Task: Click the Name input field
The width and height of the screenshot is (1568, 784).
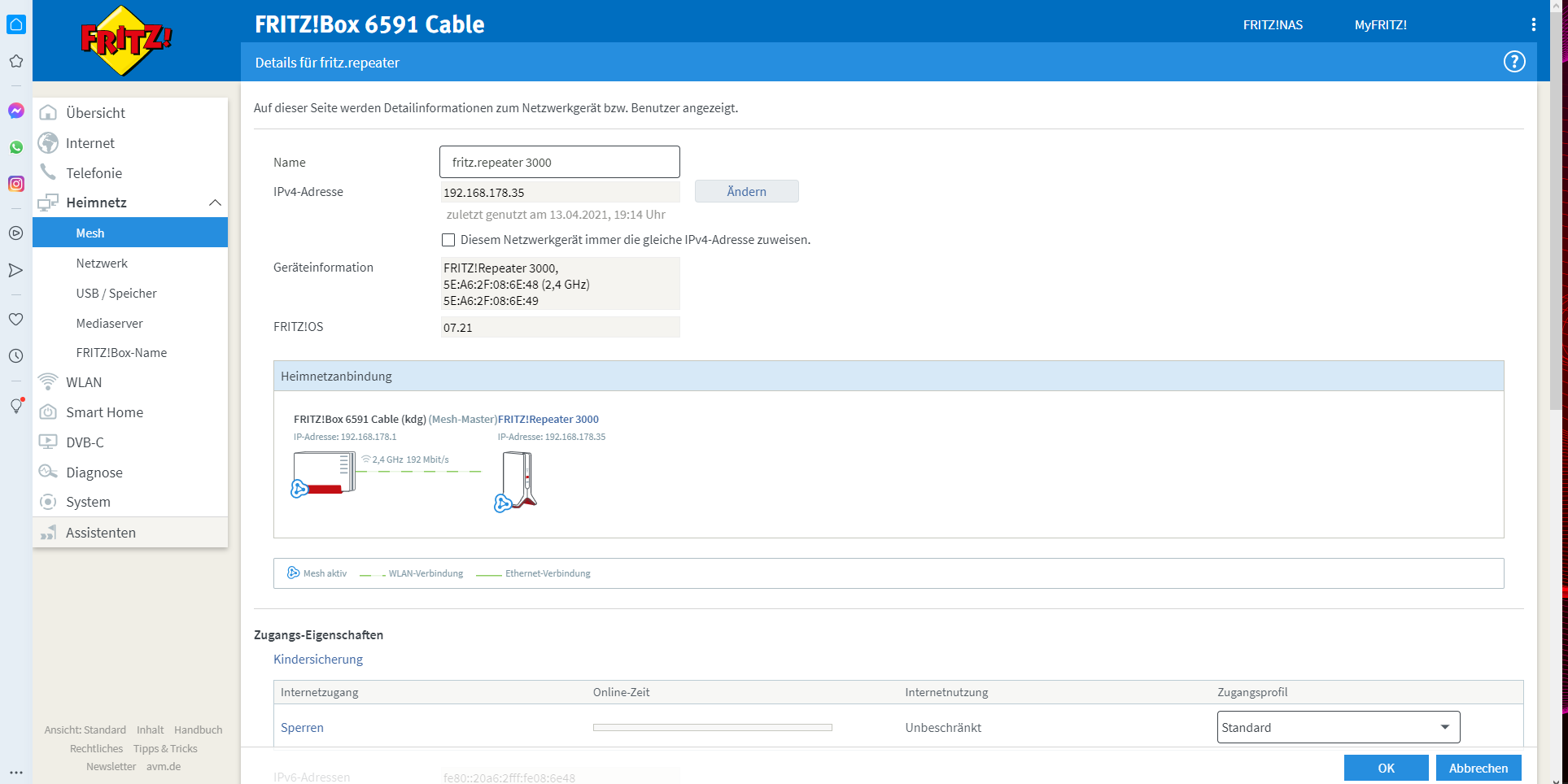Action: click(560, 162)
